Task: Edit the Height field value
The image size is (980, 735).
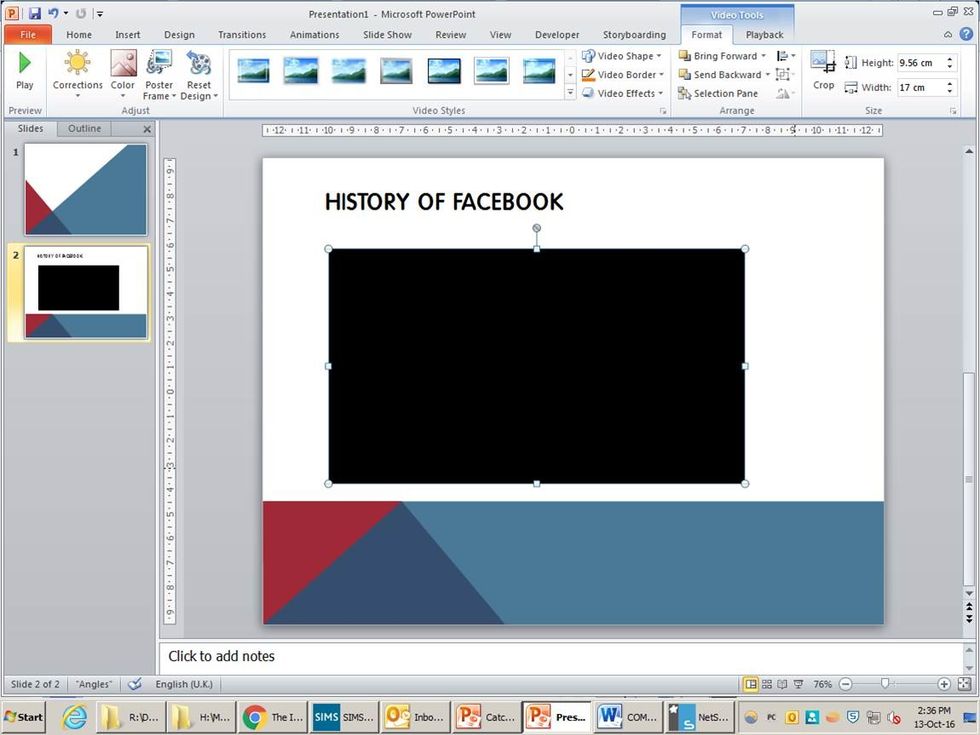Action: pyautogui.click(x=921, y=62)
